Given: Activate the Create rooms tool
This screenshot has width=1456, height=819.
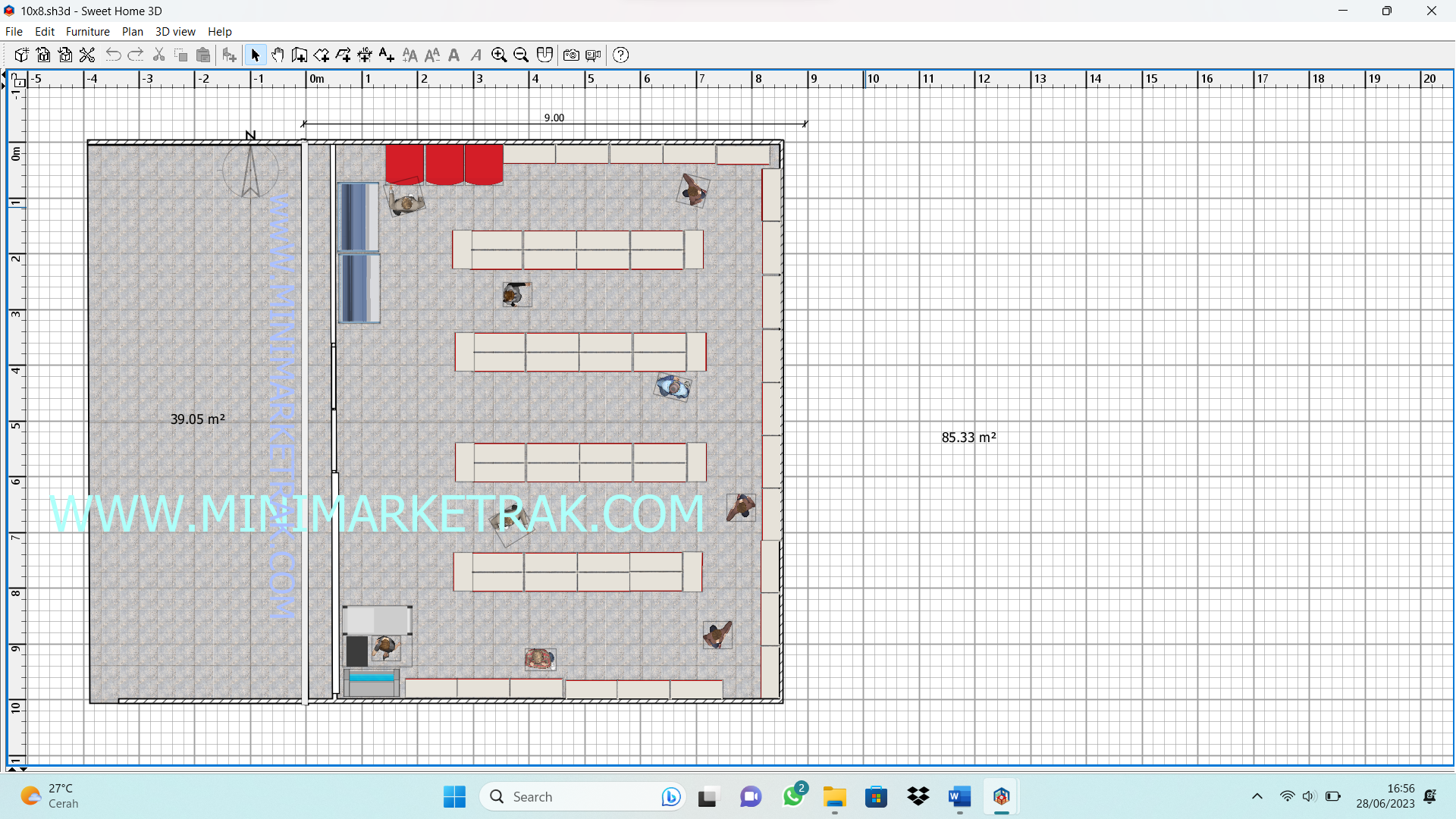Looking at the screenshot, I should point(321,55).
